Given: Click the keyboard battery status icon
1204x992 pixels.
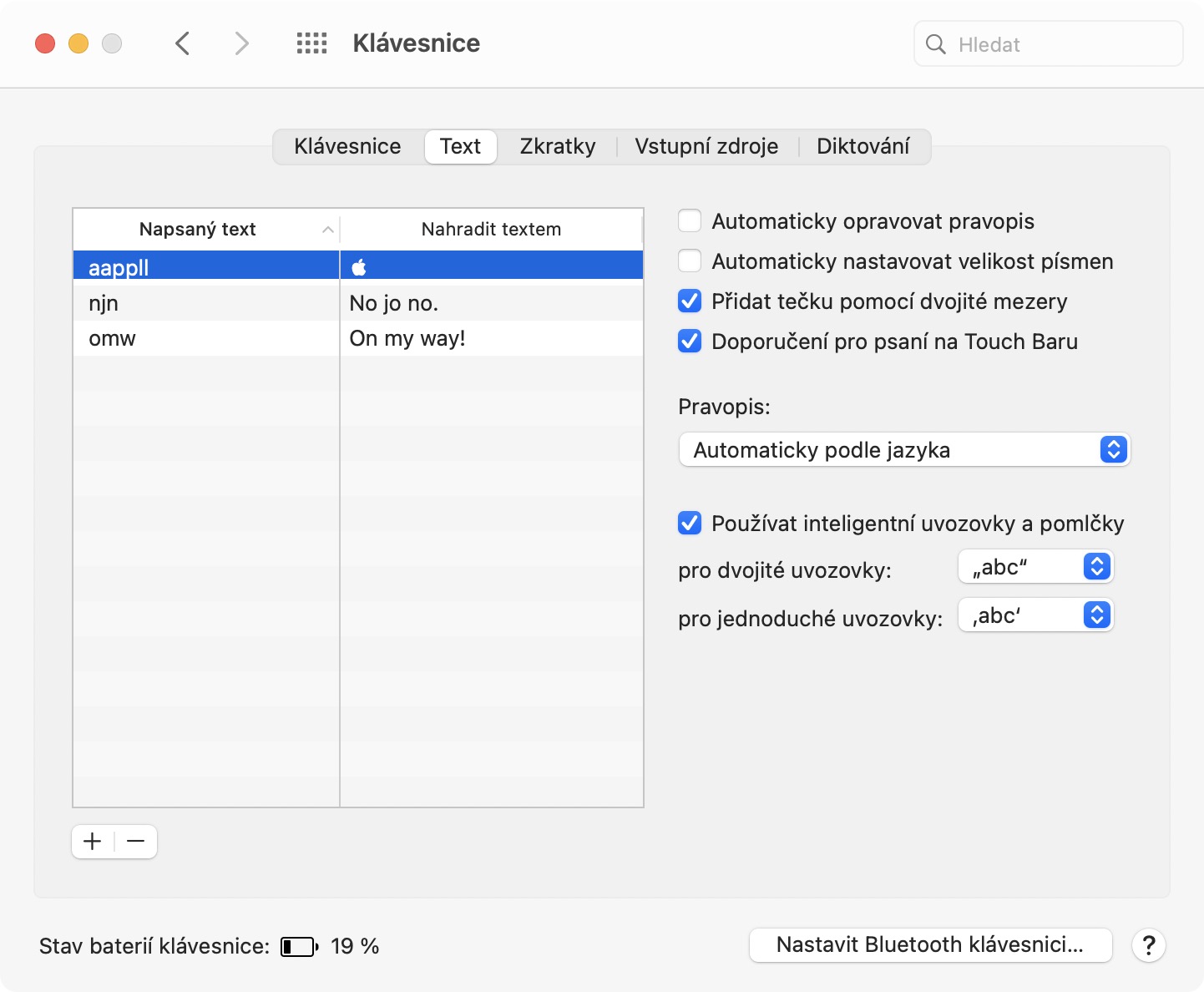Looking at the screenshot, I should coord(299,946).
